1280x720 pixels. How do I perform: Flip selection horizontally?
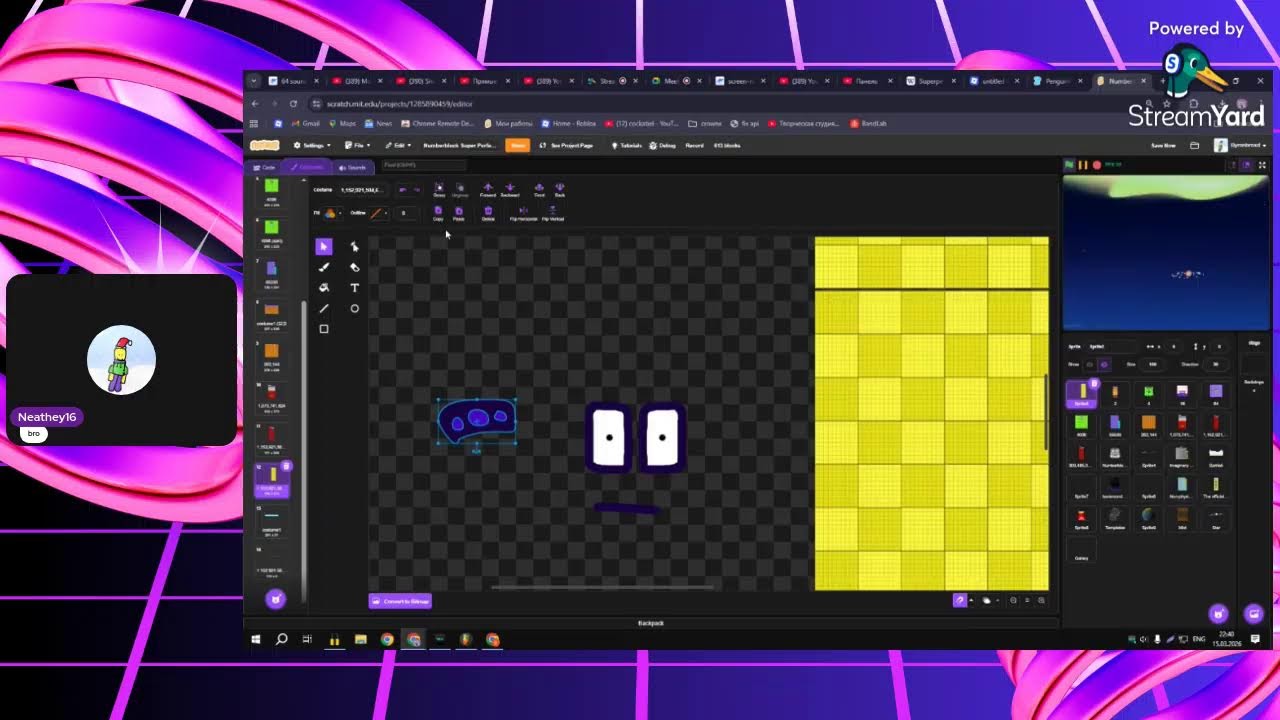point(523,213)
